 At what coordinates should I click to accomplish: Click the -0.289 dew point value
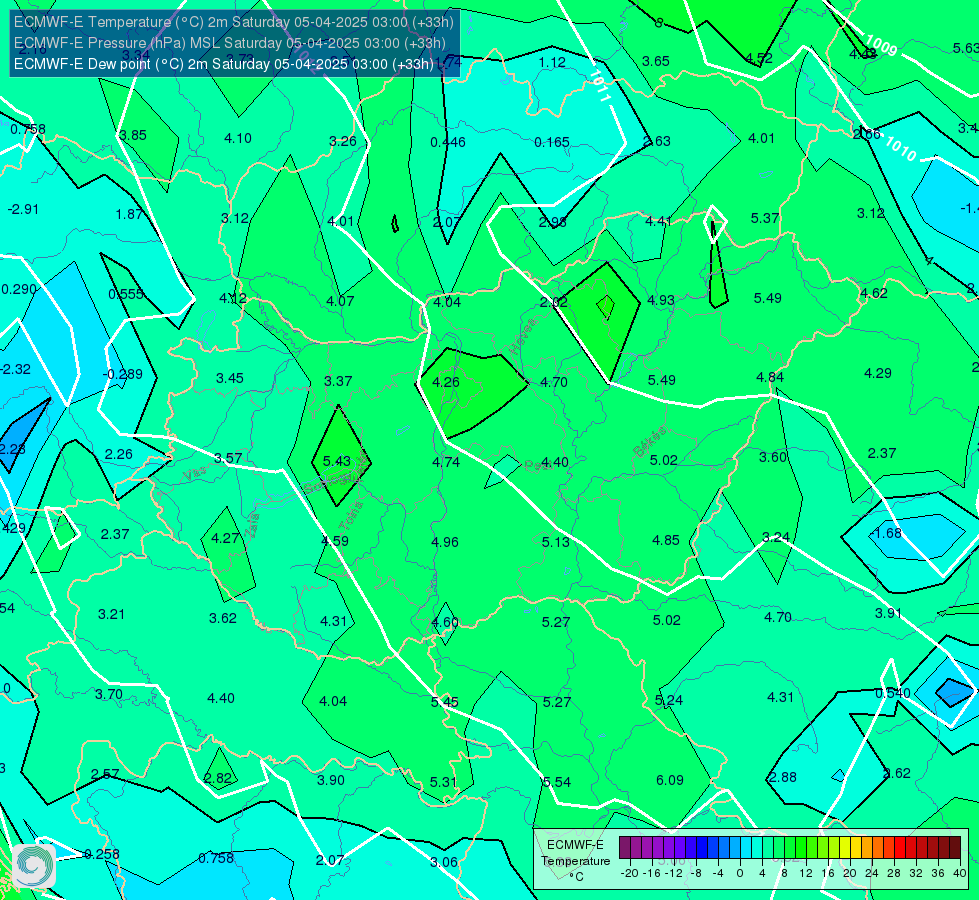[122, 375]
